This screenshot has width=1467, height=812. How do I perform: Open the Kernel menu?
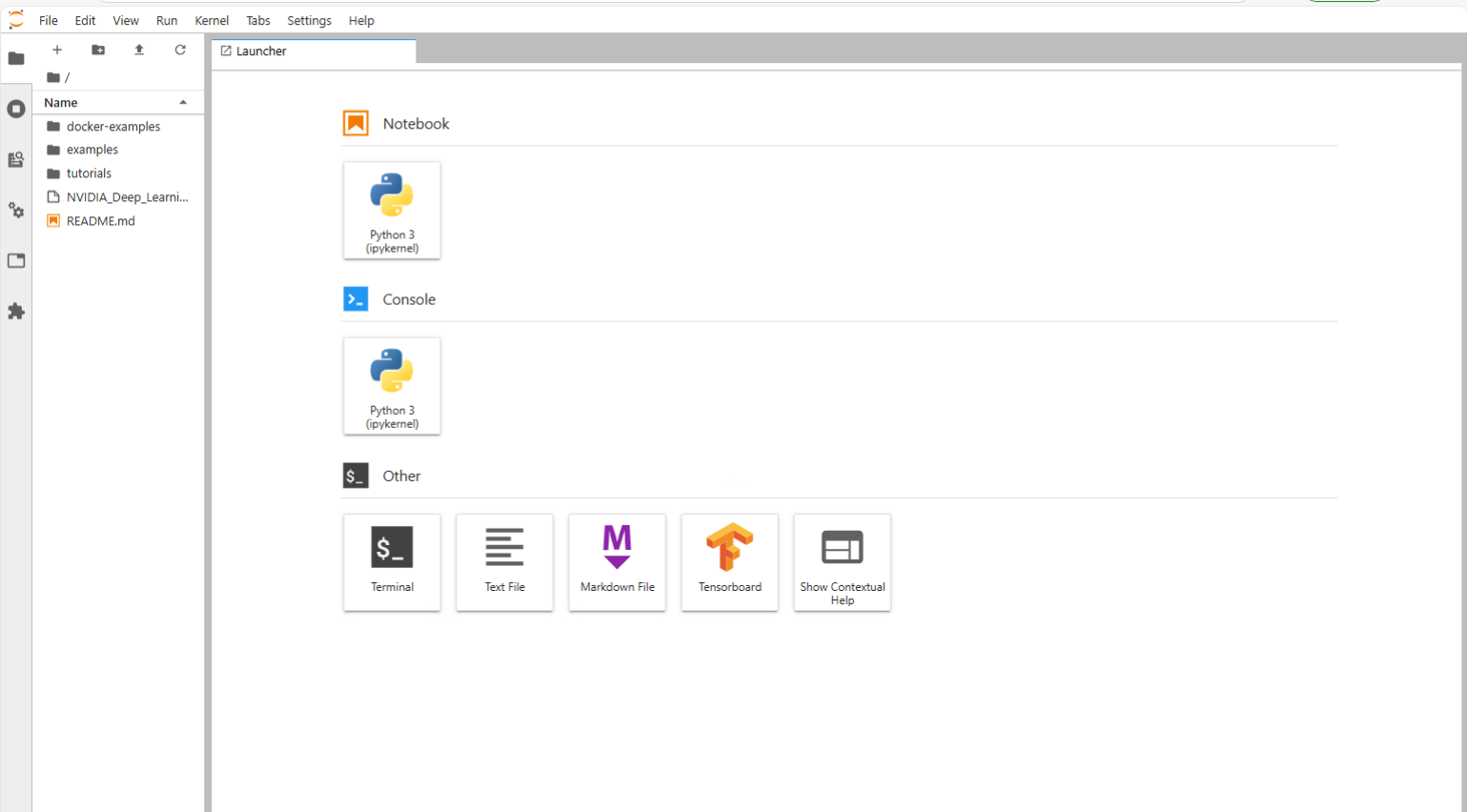coord(212,20)
